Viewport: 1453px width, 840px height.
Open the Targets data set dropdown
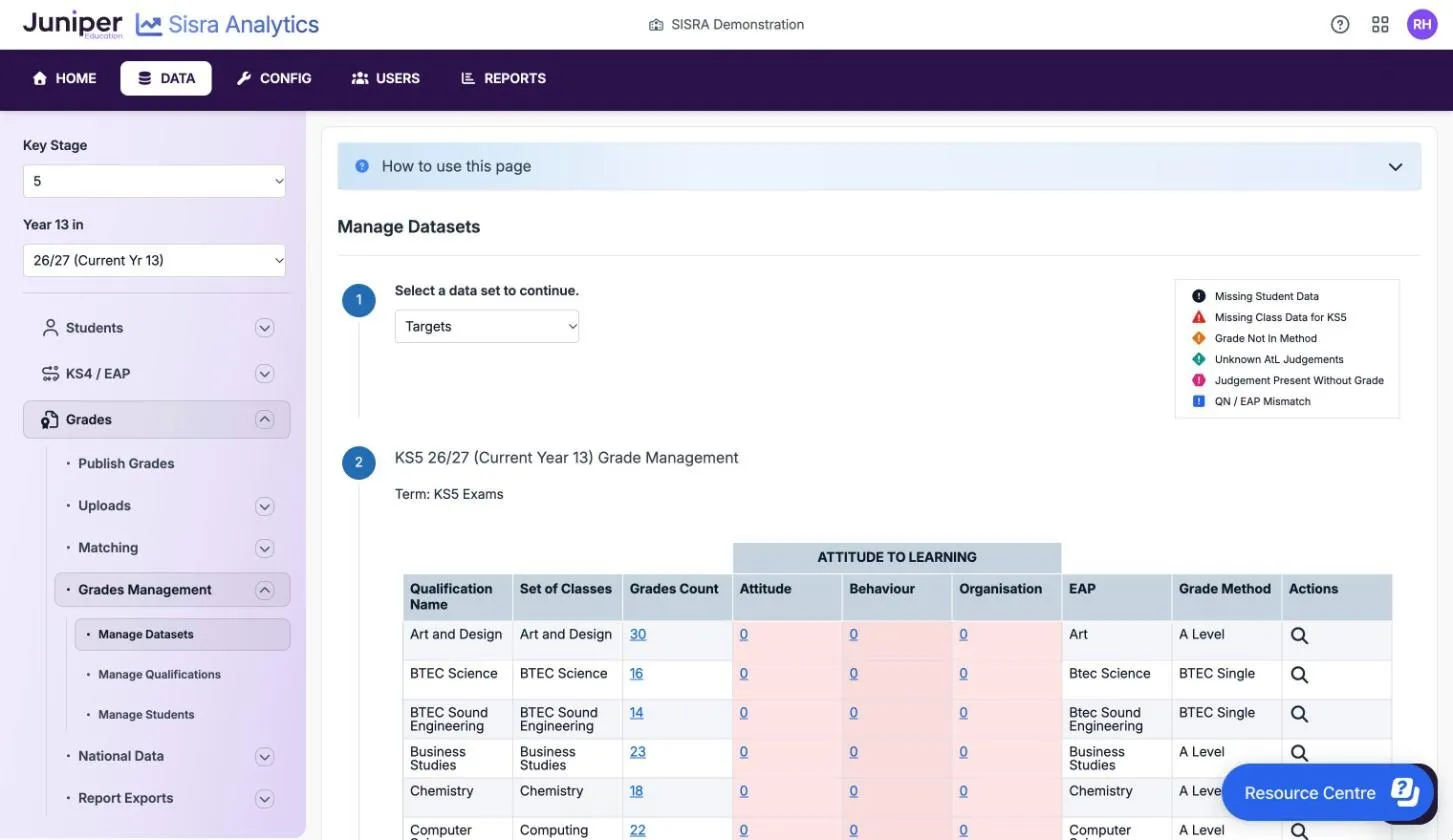[487, 327]
